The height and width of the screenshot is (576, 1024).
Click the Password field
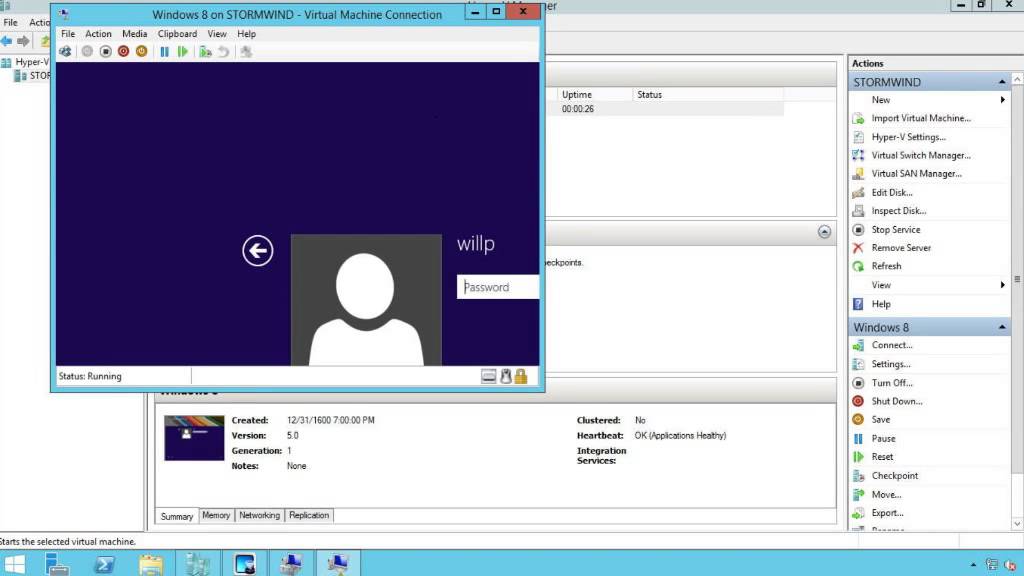click(x=498, y=287)
